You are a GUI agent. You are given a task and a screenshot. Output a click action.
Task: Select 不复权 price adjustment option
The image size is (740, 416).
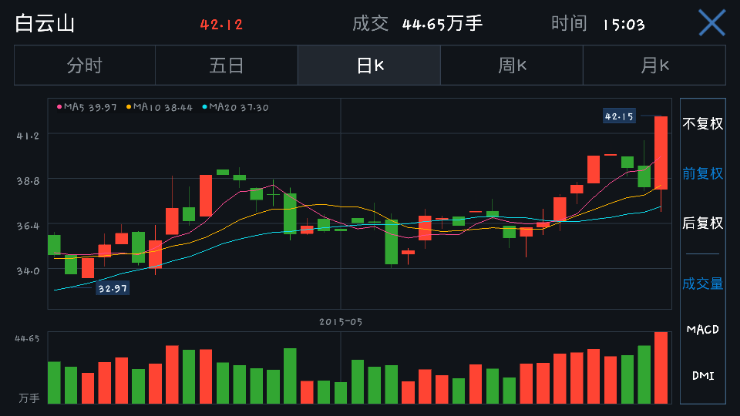(702, 124)
